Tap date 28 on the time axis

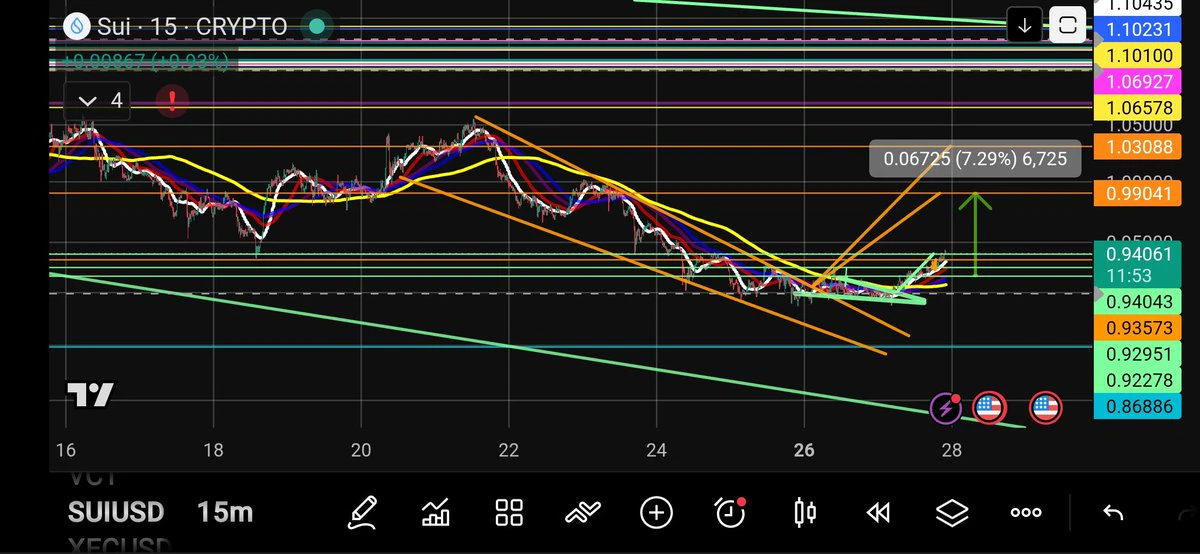[951, 450]
